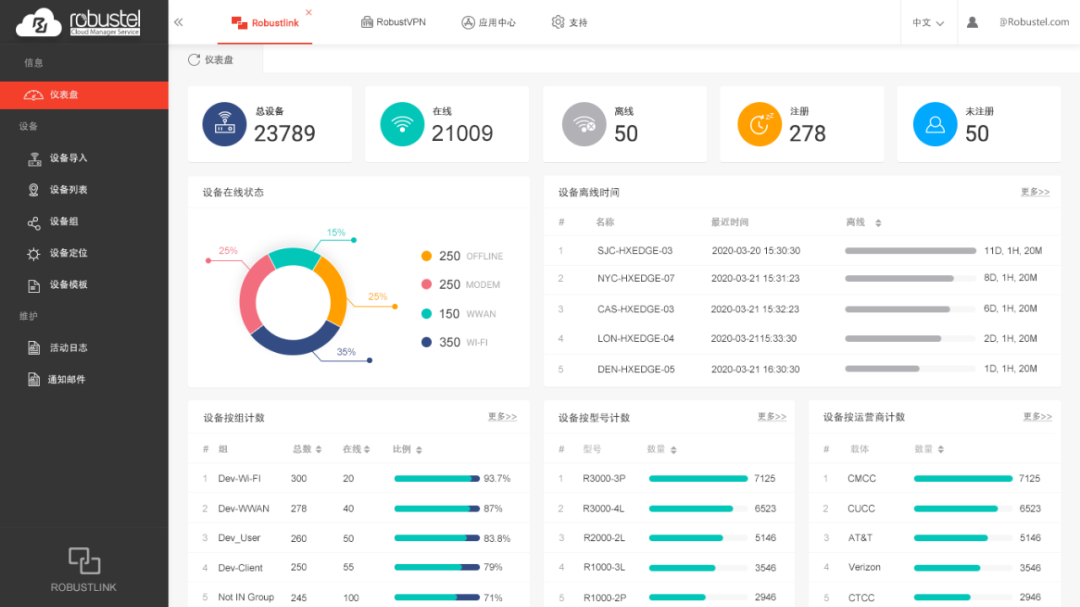
Task: Select the SJC-HXEDGE-03 device row
Action: click(x=635, y=251)
